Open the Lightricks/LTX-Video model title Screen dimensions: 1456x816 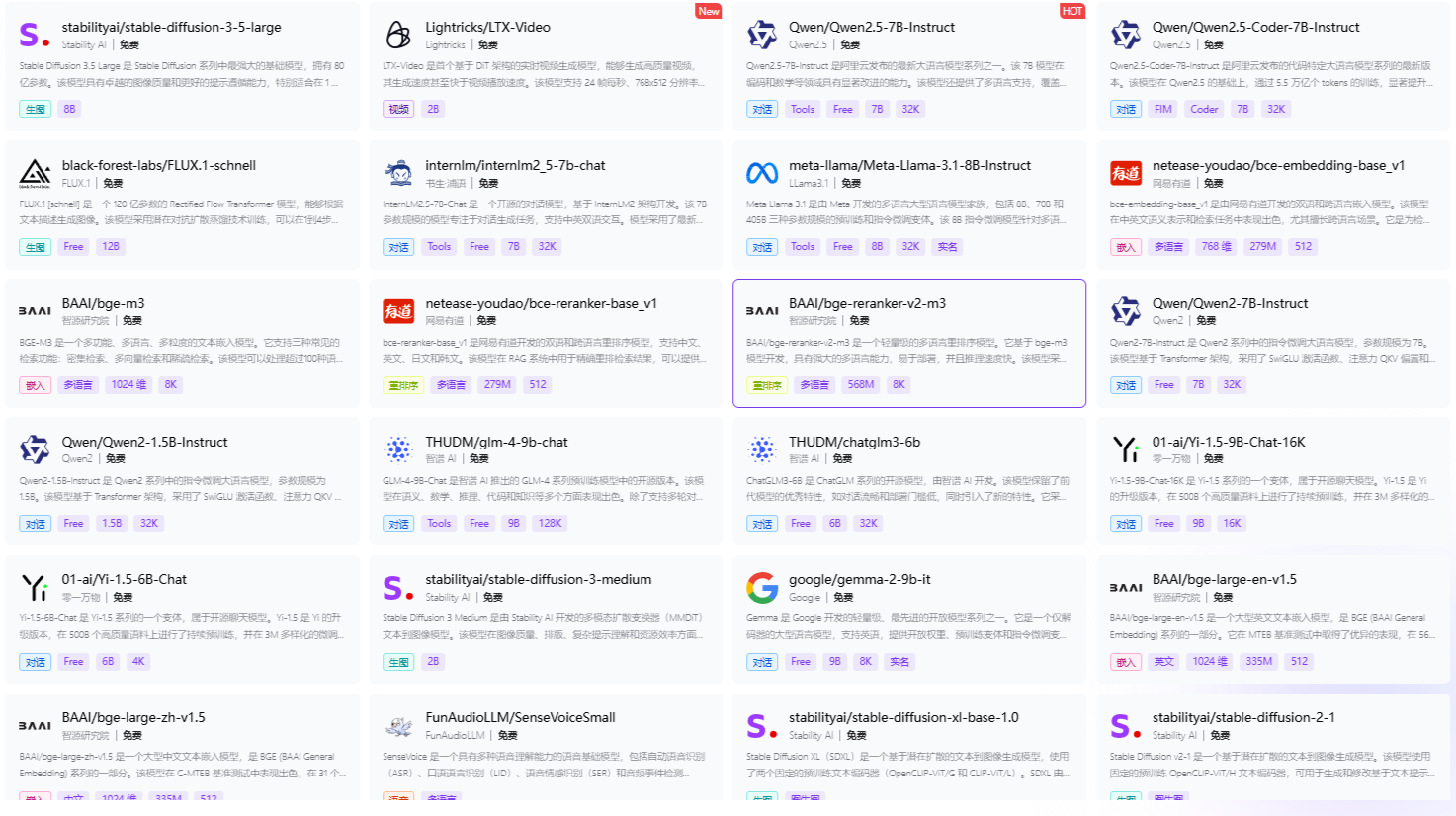[487, 27]
